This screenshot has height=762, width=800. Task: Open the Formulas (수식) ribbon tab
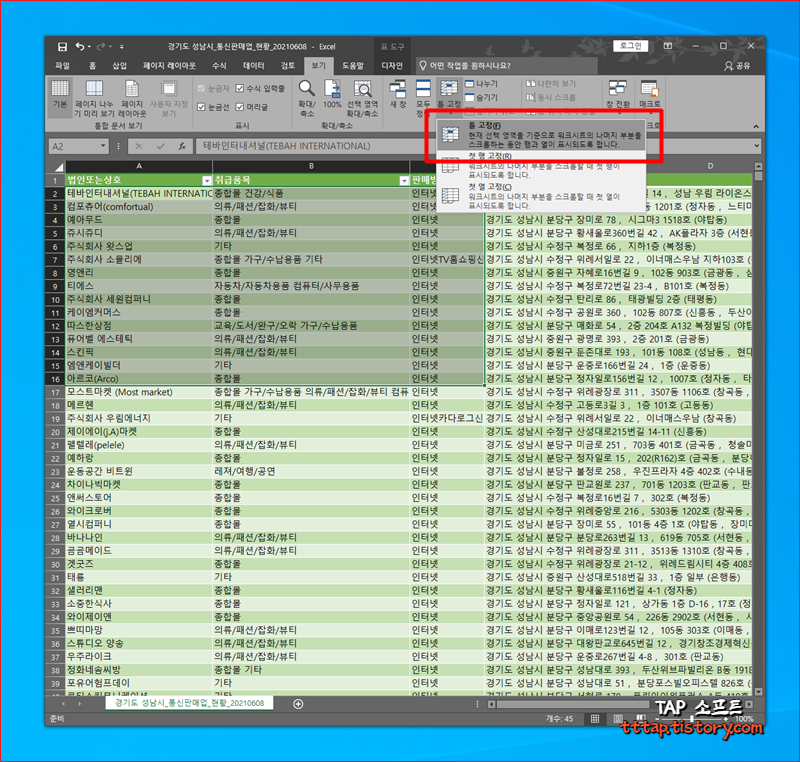click(x=219, y=66)
